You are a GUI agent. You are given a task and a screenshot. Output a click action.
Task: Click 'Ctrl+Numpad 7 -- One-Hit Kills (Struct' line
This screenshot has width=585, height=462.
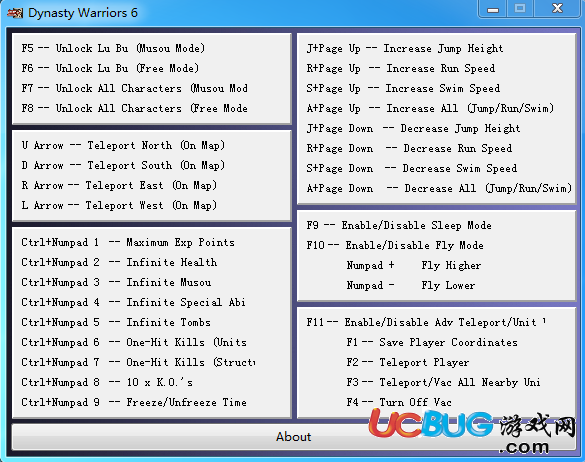pos(138,362)
